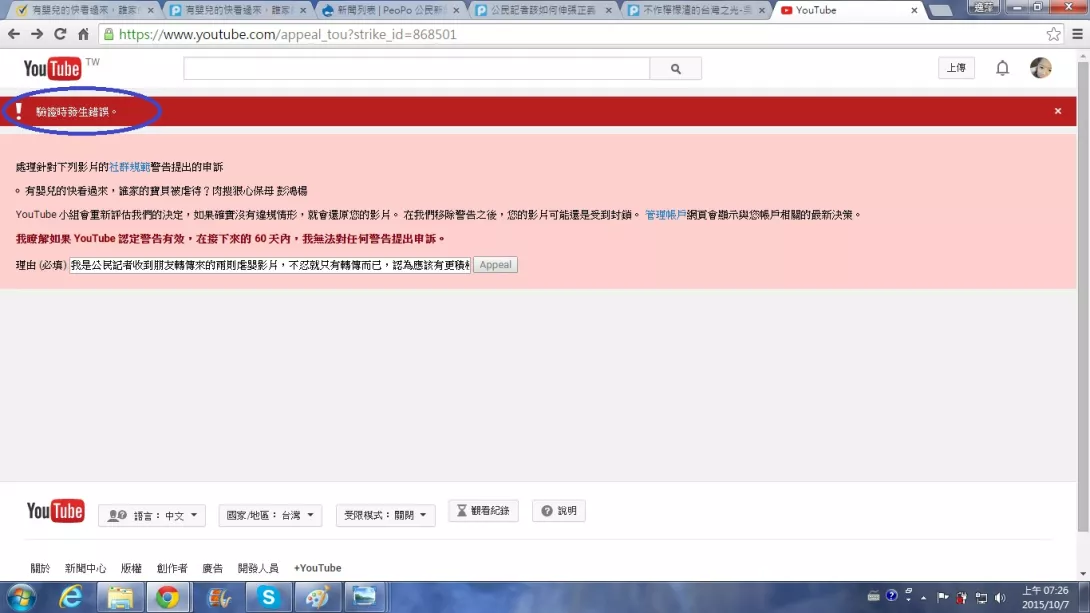The height and width of the screenshot is (613, 1090).
Task: Open Paint from the taskbar
Action: click(316, 597)
